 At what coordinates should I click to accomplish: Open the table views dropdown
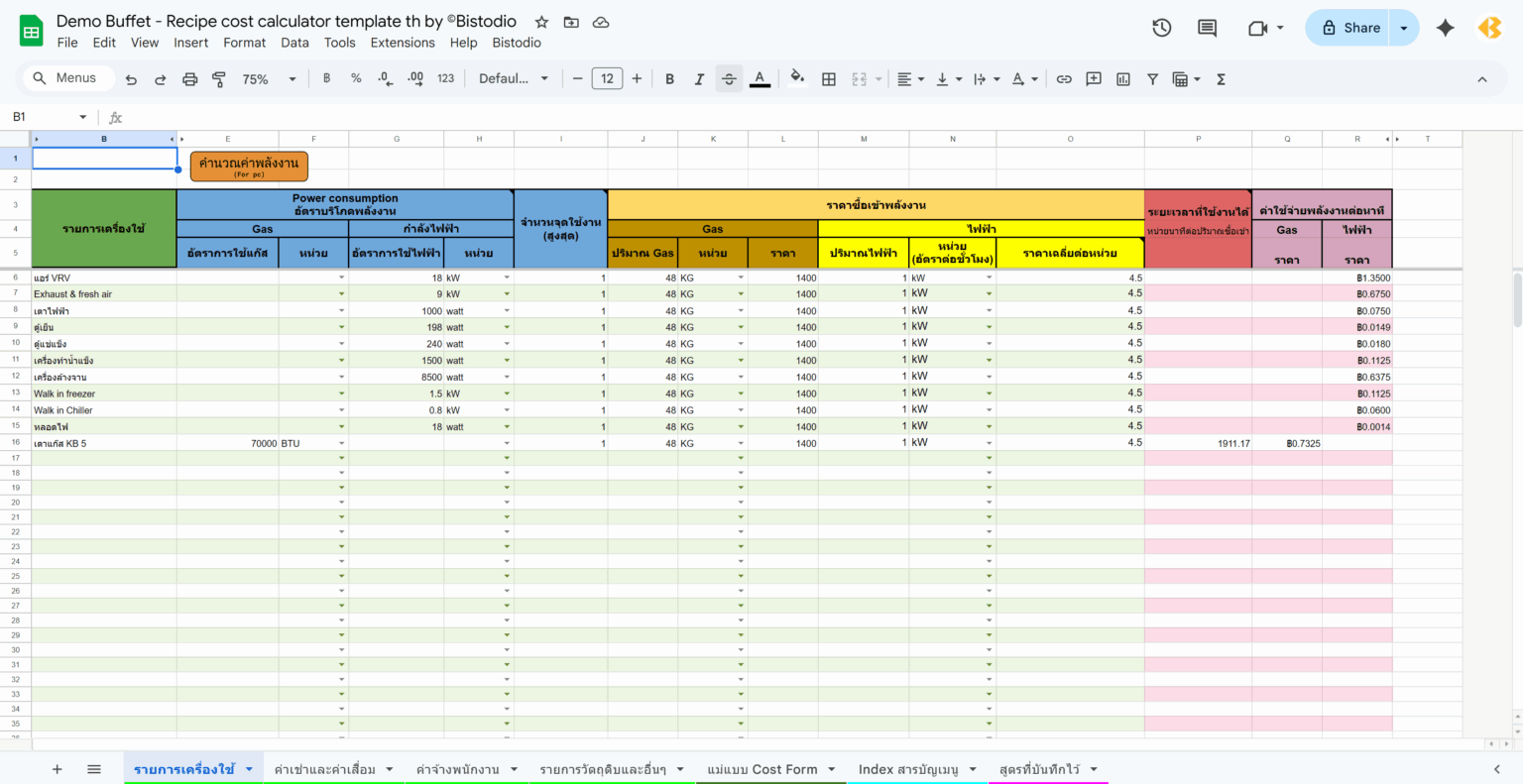(1186, 79)
